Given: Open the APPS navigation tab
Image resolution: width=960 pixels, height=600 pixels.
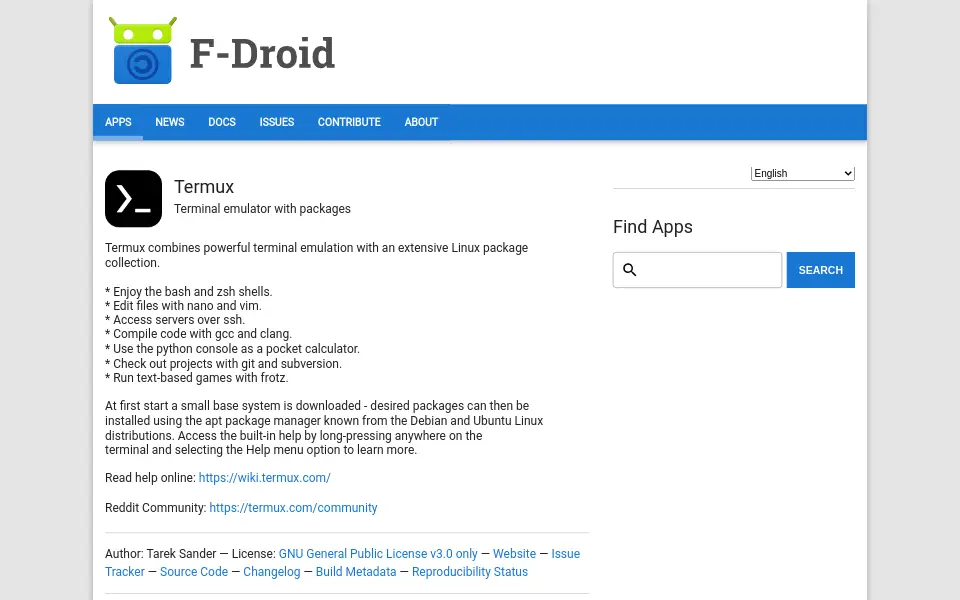Looking at the screenshot, I should tap(118, 122).
